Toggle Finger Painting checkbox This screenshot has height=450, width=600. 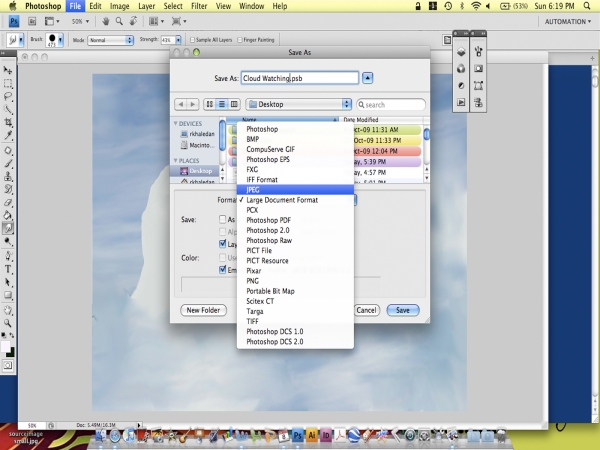click(x=240, y=40)
